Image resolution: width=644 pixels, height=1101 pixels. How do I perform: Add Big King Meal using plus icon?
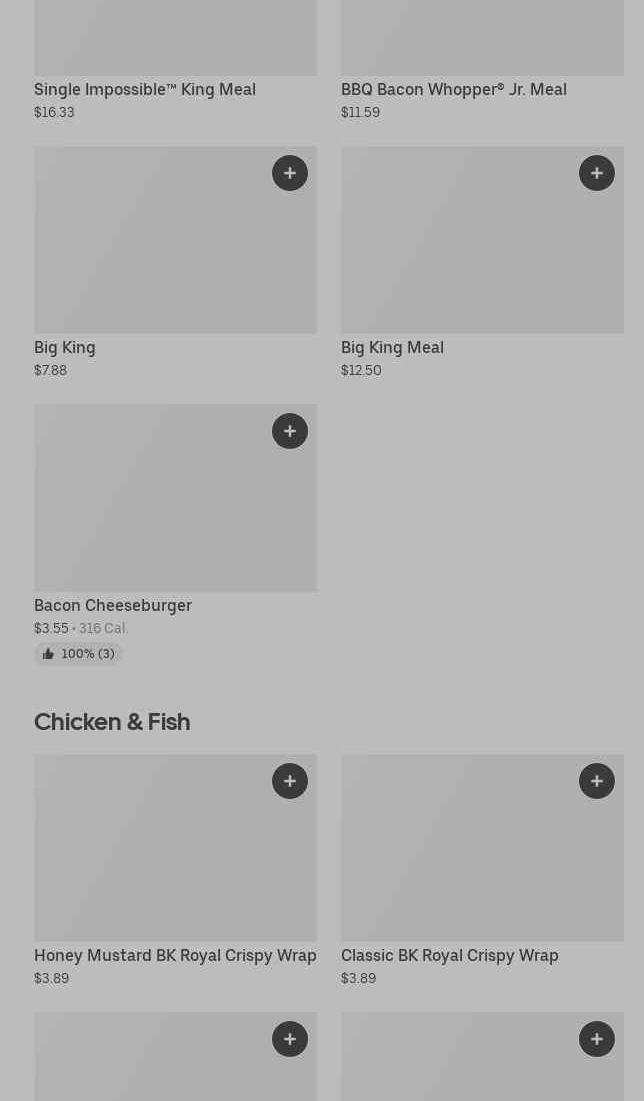tap(597, 173)
